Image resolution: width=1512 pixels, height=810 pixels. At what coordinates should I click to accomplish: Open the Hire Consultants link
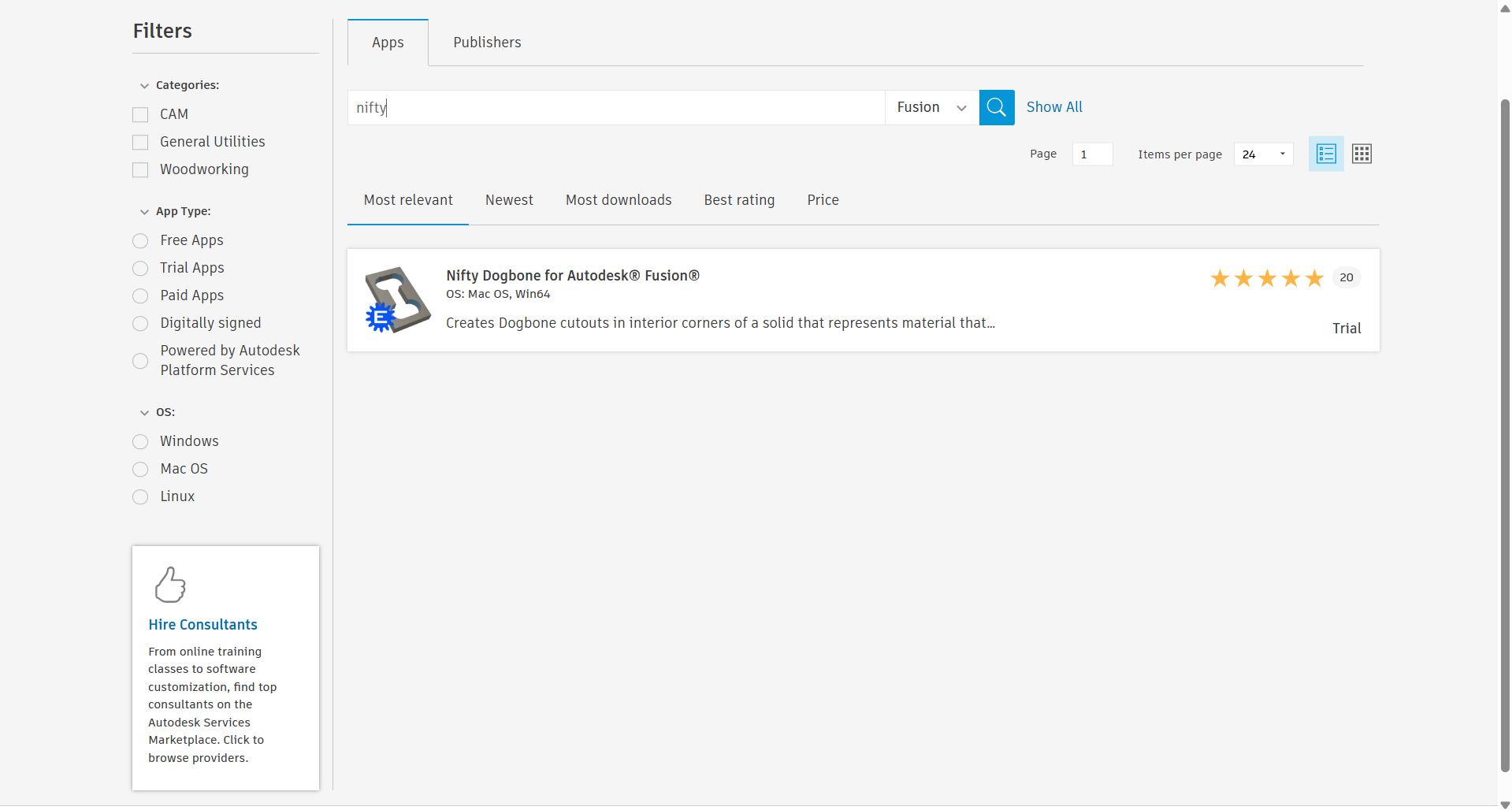click(x=202, y=624)
